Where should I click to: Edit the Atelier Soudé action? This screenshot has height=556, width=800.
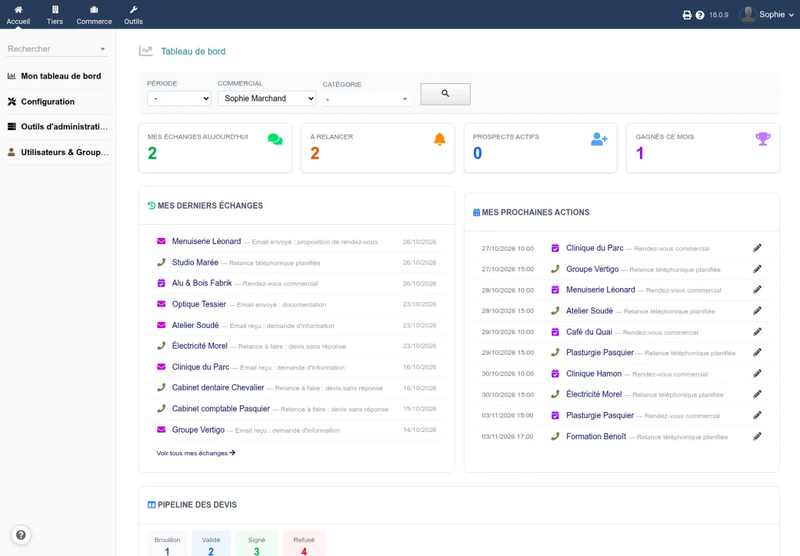757,311
